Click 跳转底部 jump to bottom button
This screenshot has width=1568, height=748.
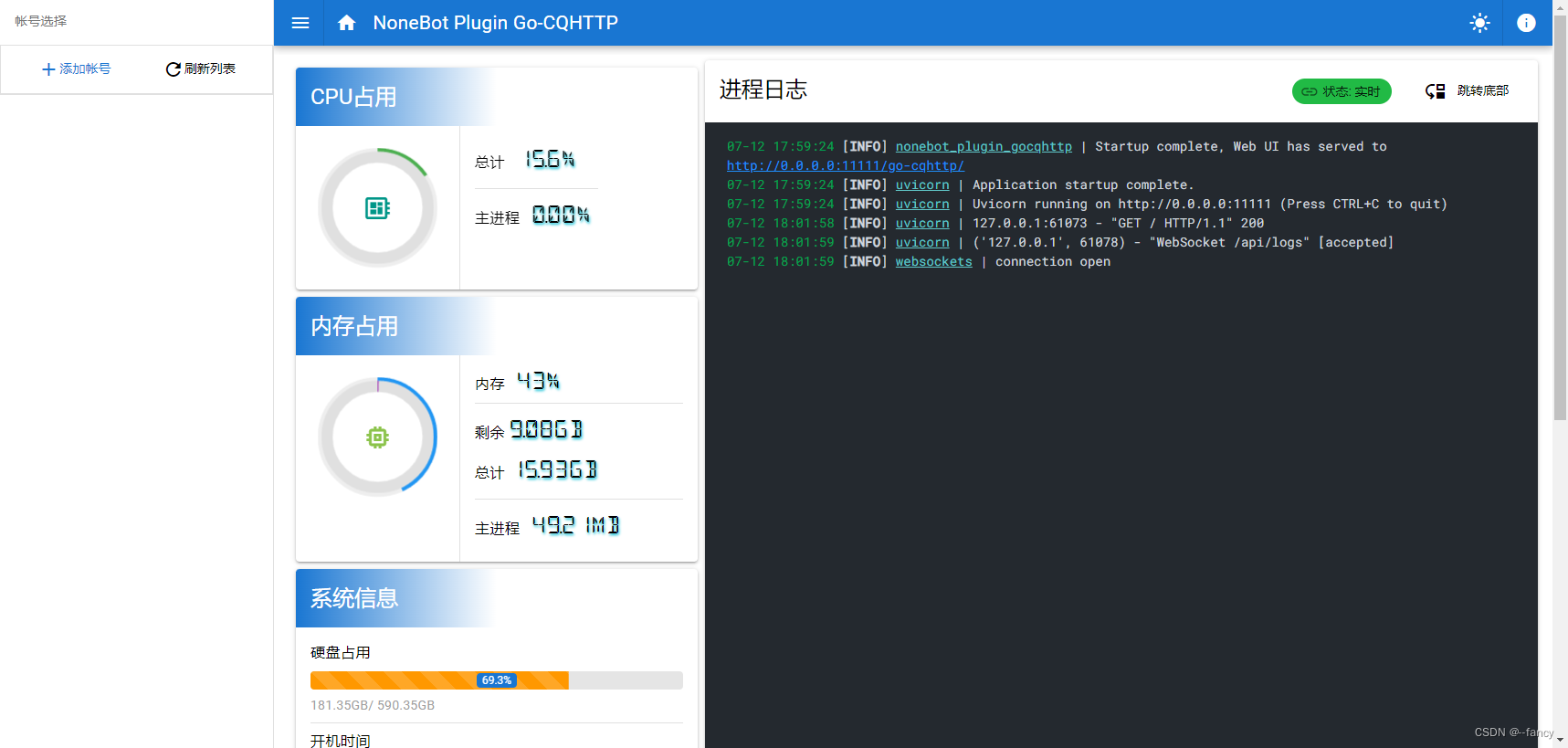(x=1468, y=91)
